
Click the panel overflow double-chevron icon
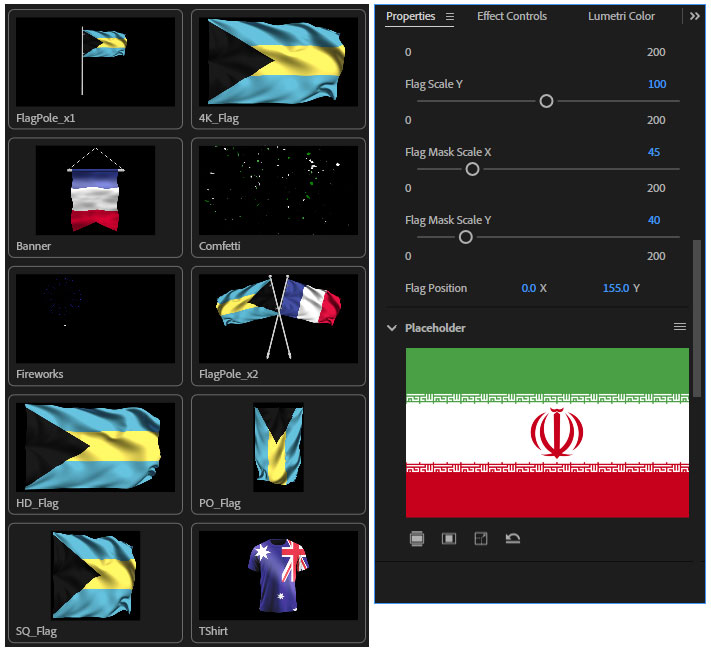click(695, 16)
